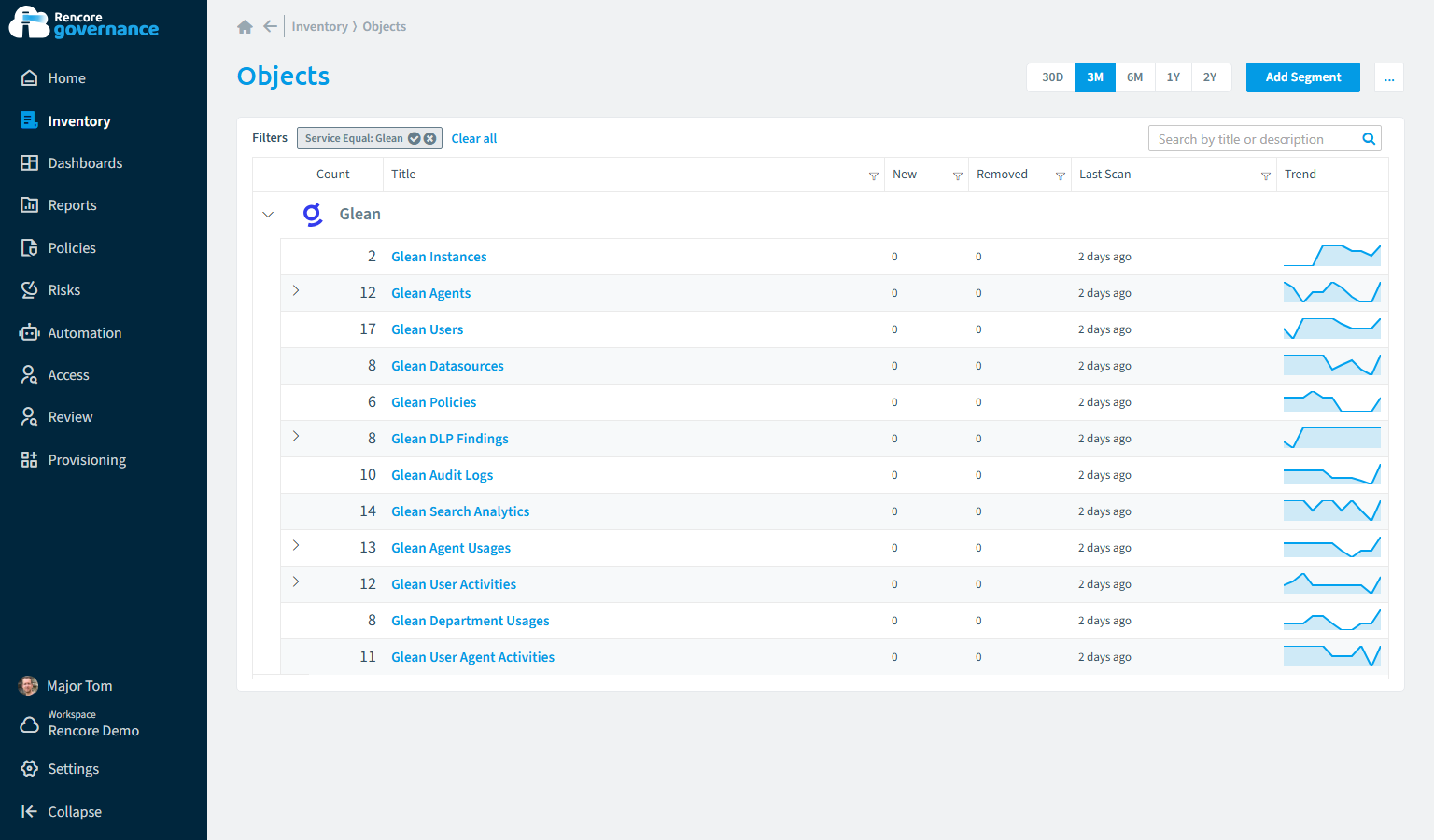Open the Home sidebar icon
1434x840 pixels.
click(30, 77)
